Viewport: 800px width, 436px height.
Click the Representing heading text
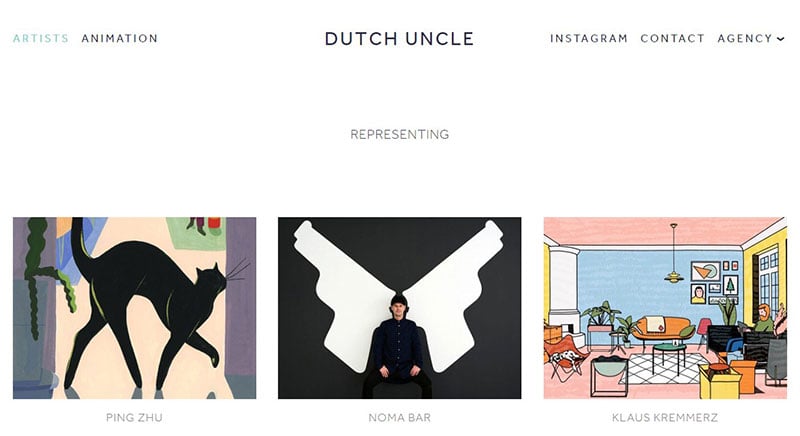(x=399, y=135)
